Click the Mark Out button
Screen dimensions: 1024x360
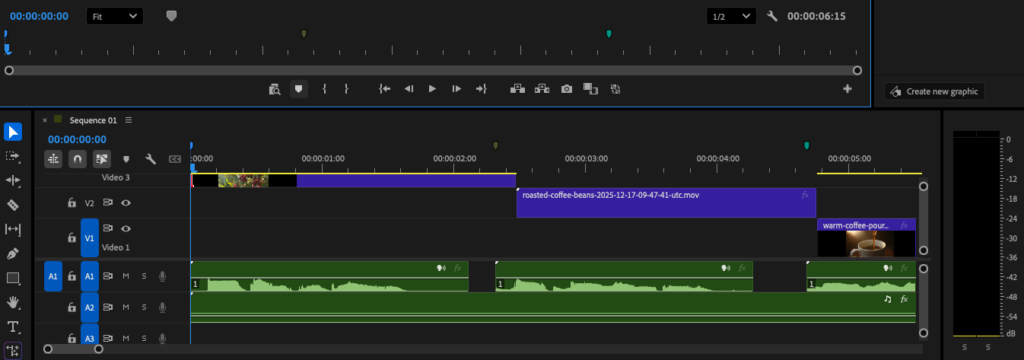[x=346, y=89]
